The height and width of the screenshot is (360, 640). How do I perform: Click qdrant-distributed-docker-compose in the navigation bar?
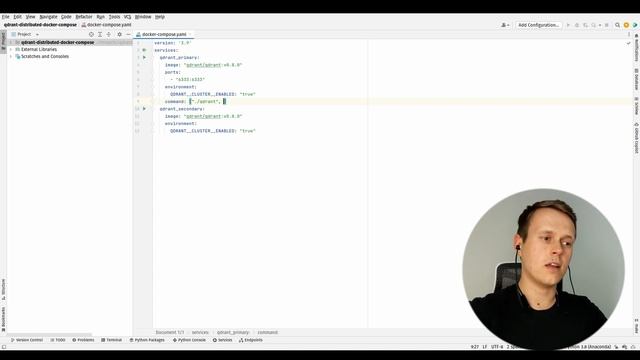coord(40,25)
